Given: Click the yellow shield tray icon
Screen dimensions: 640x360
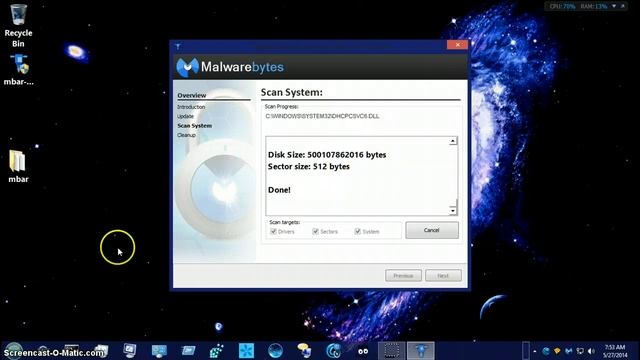Looking at the screenshot, I should click(x=557, y=351).
